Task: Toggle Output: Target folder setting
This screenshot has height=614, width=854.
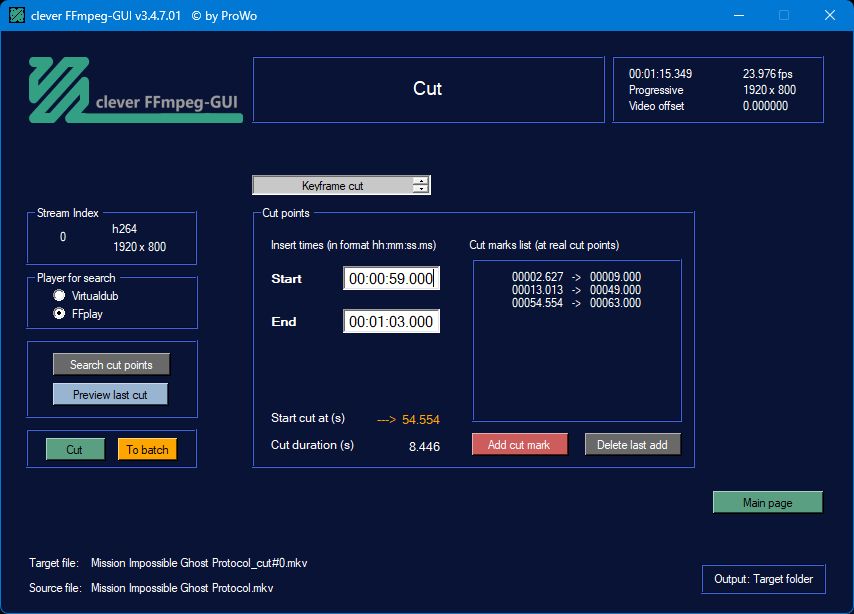Action: pos(764,579)
